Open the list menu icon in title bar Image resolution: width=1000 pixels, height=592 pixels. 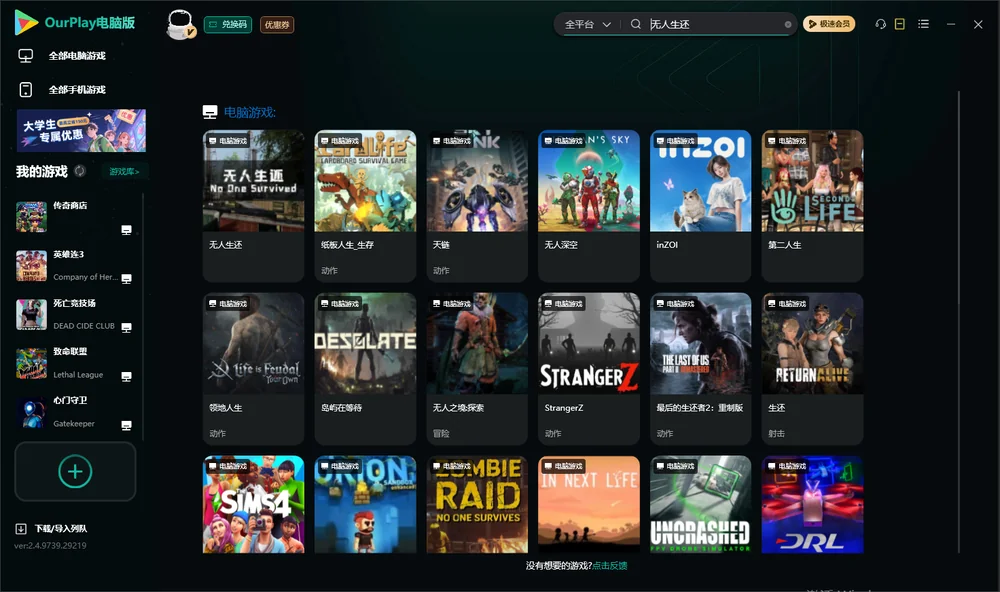coord(923,24)
